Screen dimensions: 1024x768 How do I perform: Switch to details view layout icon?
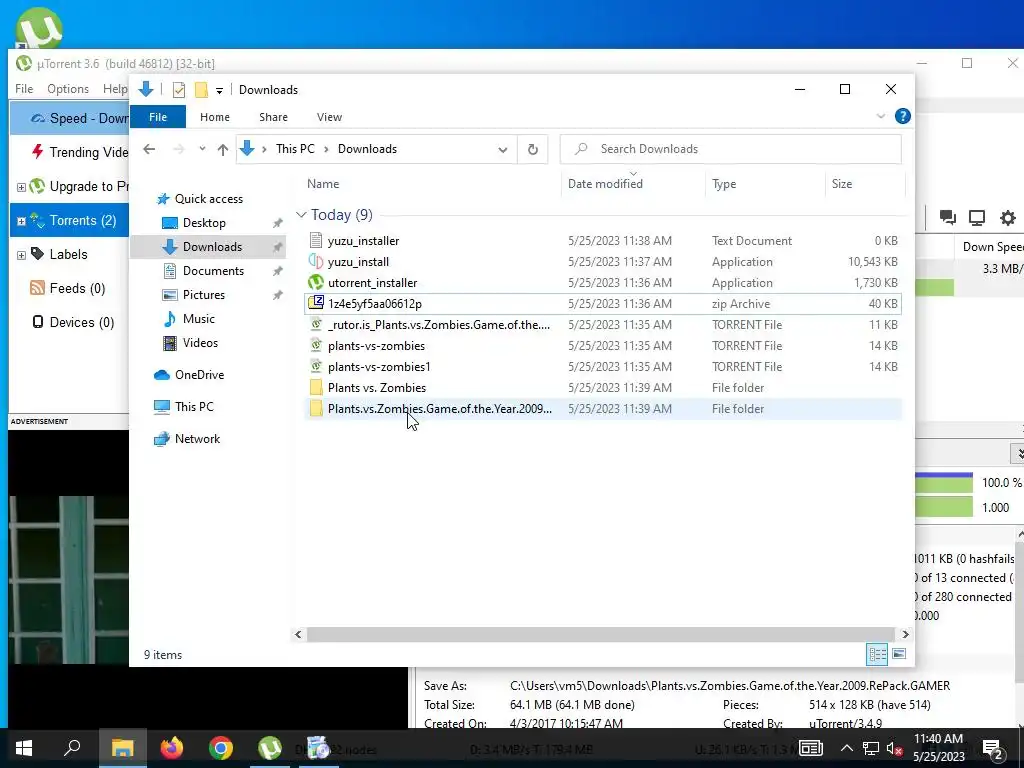[x=876, y=654]
